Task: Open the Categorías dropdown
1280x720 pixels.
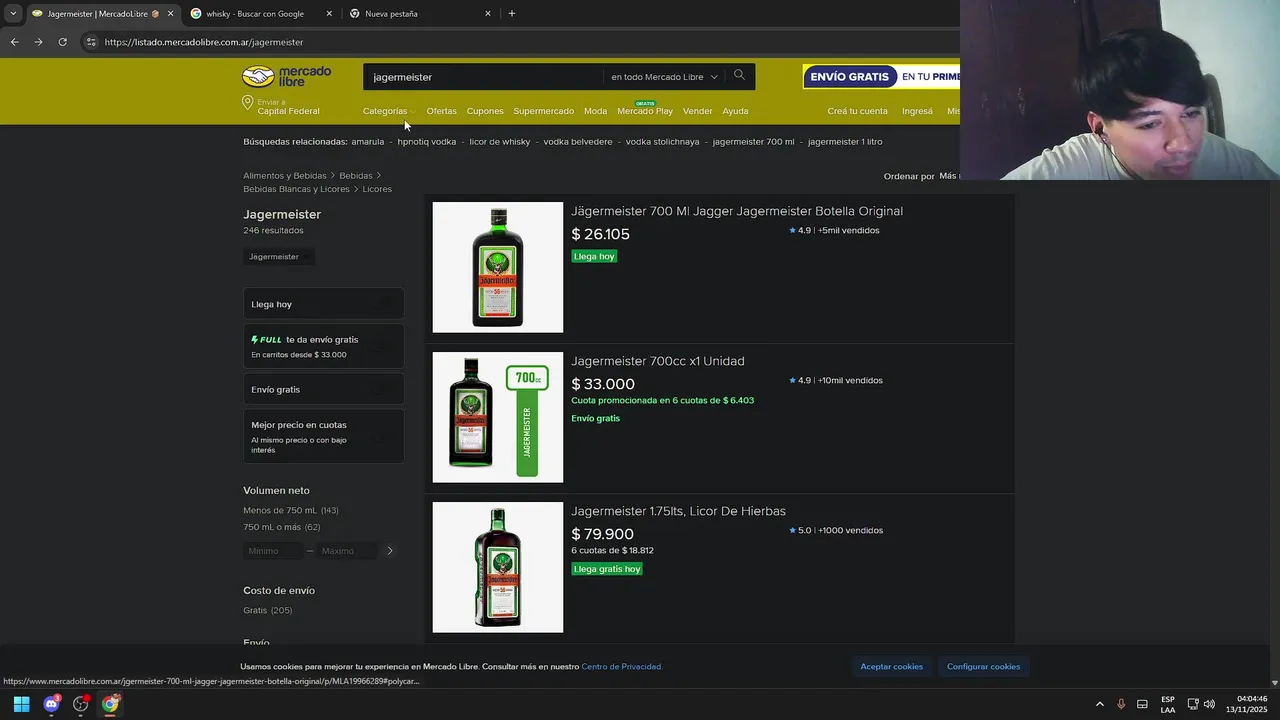Action: pos(388,111)
